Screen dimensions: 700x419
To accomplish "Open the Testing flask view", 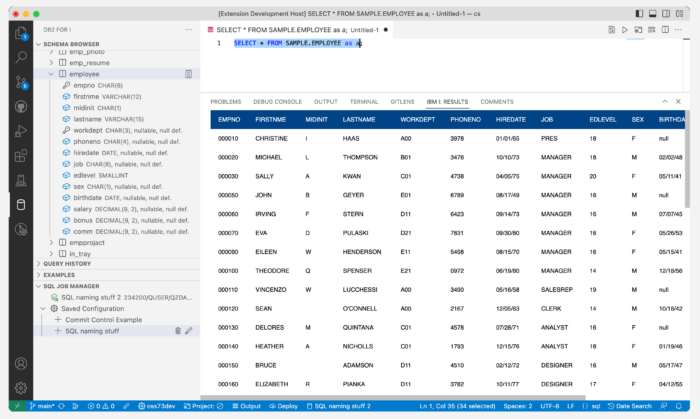I will click(x=21, y=180).
